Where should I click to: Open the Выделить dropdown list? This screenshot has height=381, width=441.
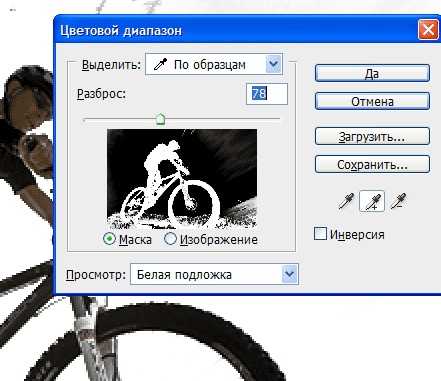(214, 64)
